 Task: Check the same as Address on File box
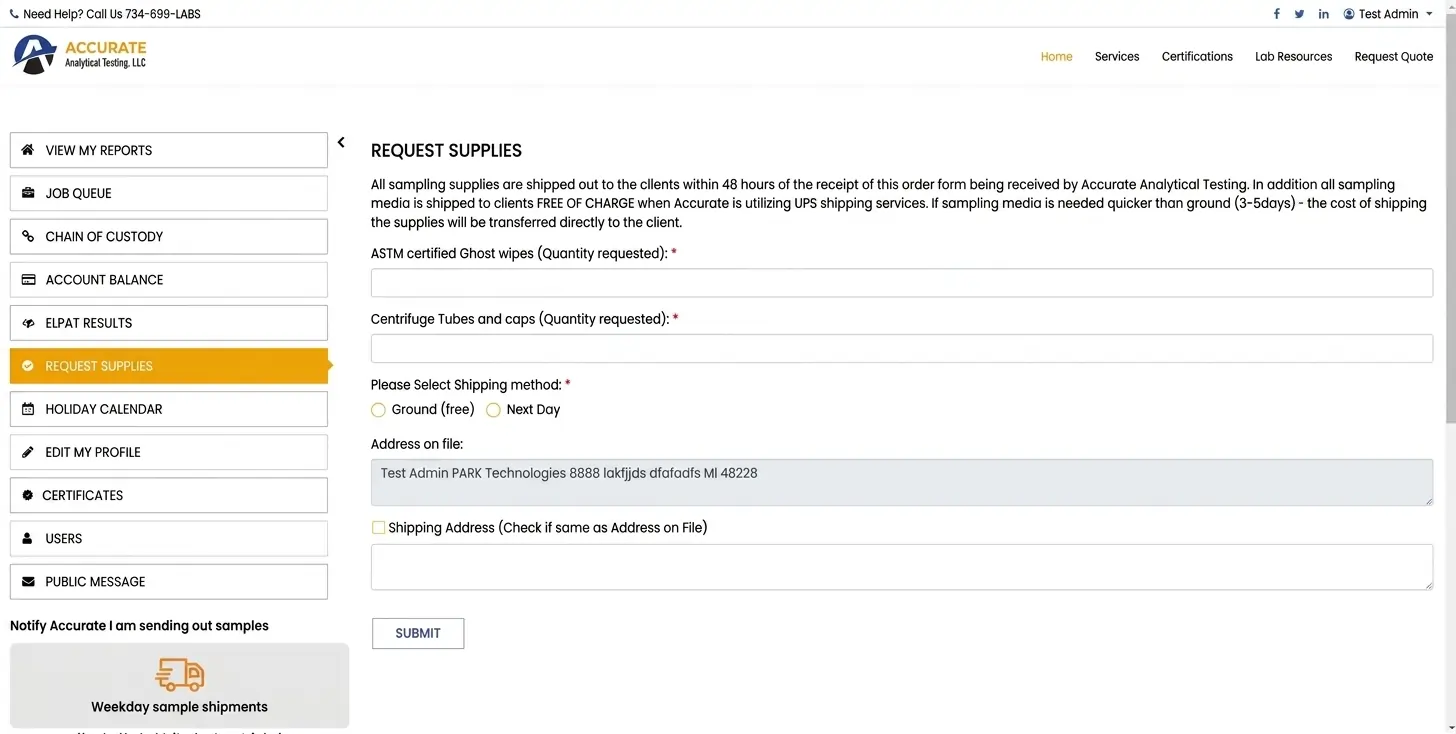378,527
